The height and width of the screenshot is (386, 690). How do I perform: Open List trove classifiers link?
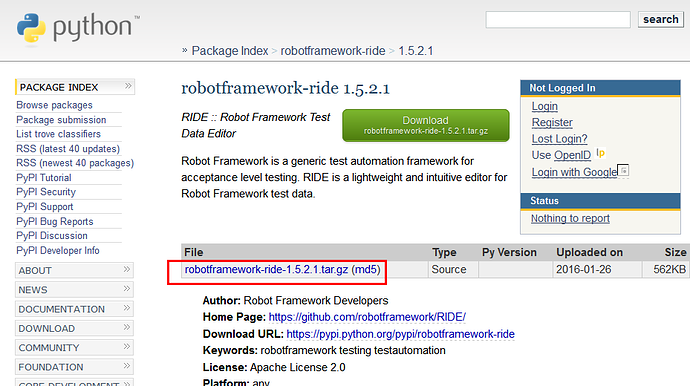point(59,134)
